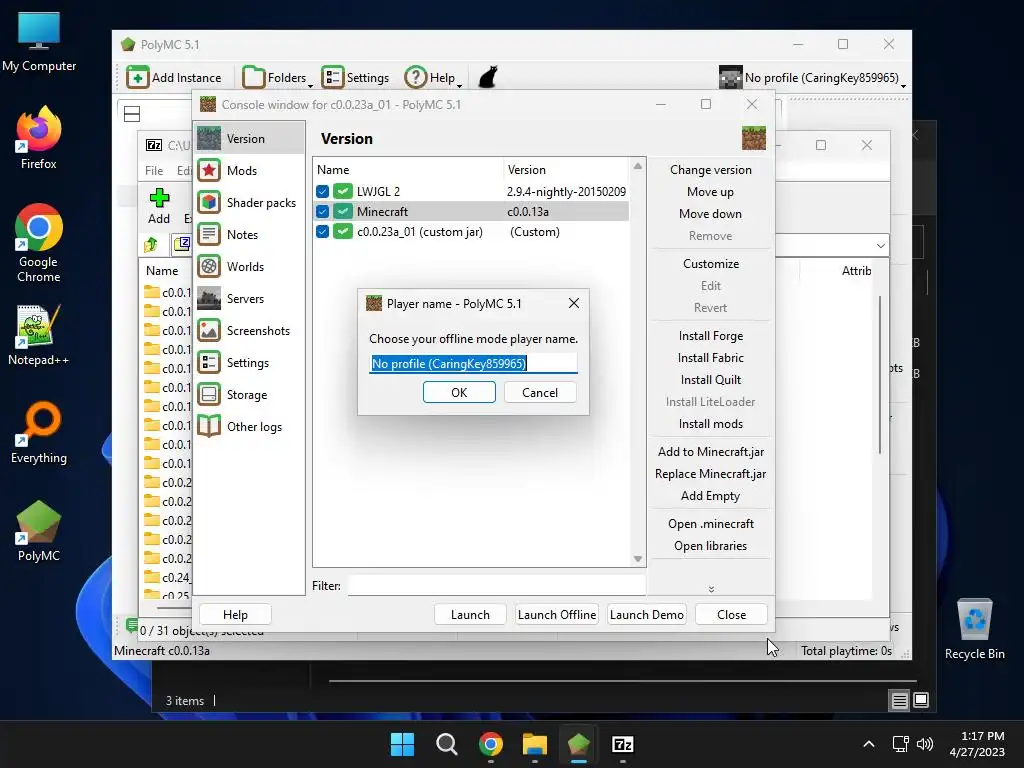The height and width of the screenshot is (768, 1024).
Task: Open the Windows Start menu
Action: point(402,744)
